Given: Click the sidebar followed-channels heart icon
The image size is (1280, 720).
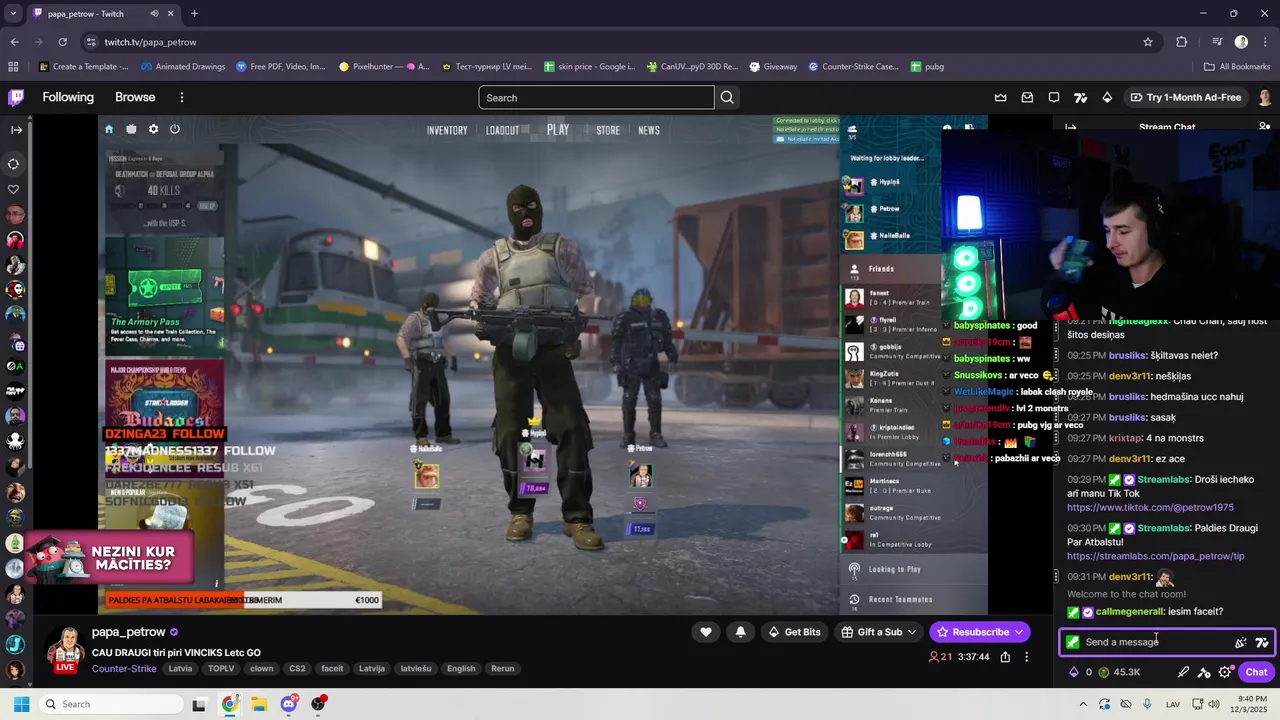Looking at the screenshot, I should pyautogui.click(x=14, y=189).
